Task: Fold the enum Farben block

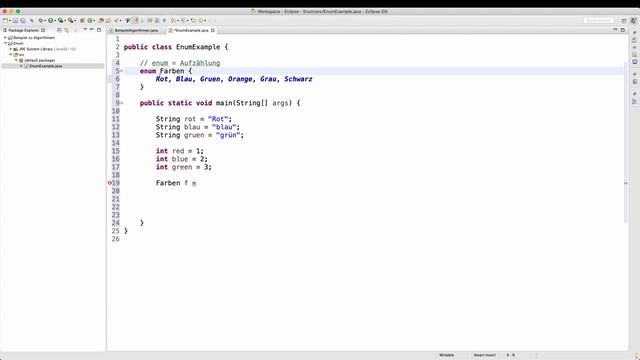Action: click(121, 71)
